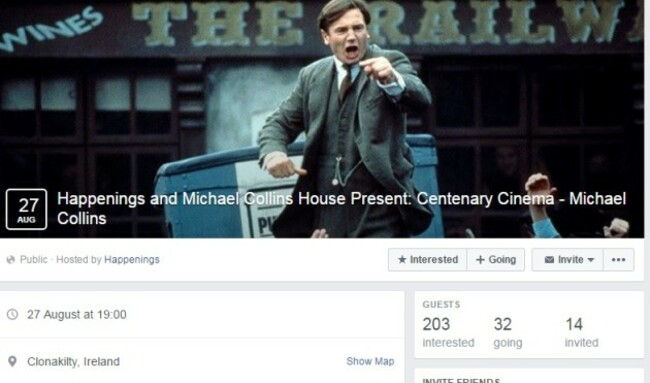Mark yourself as Going
Viewport: 650px width, 383px height.
496,259
